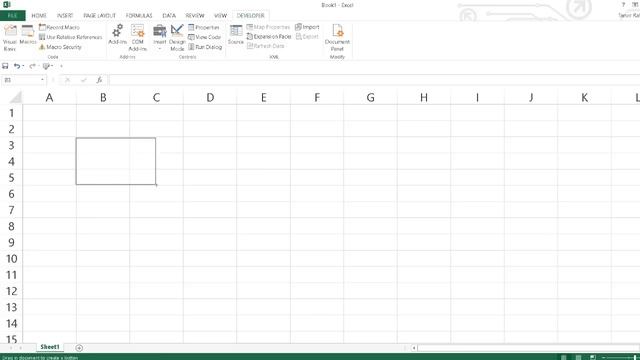This screenshot has height=360, width=640.
Task: Start Record Macro
Action: tap(59, 27)
